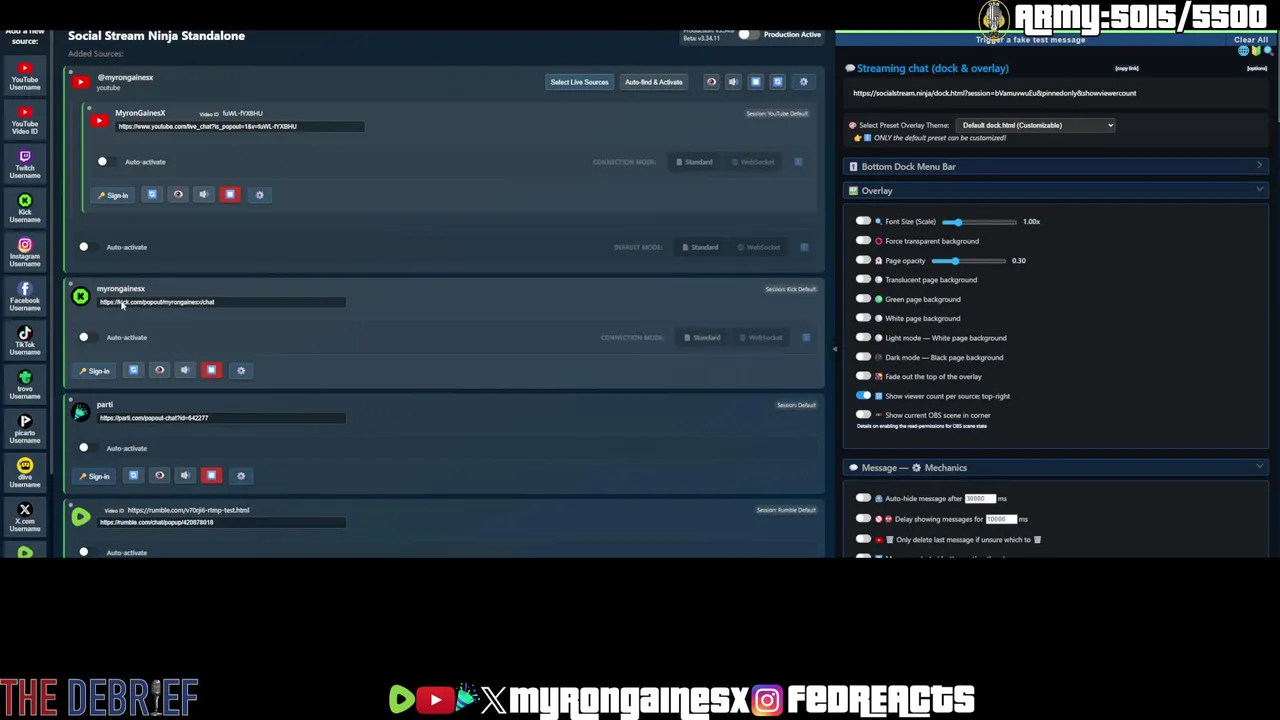Screen dimensions: 1280x720
Task: Open the Preset Overlay Theme dropdown
Action: tap(1035, 125)
